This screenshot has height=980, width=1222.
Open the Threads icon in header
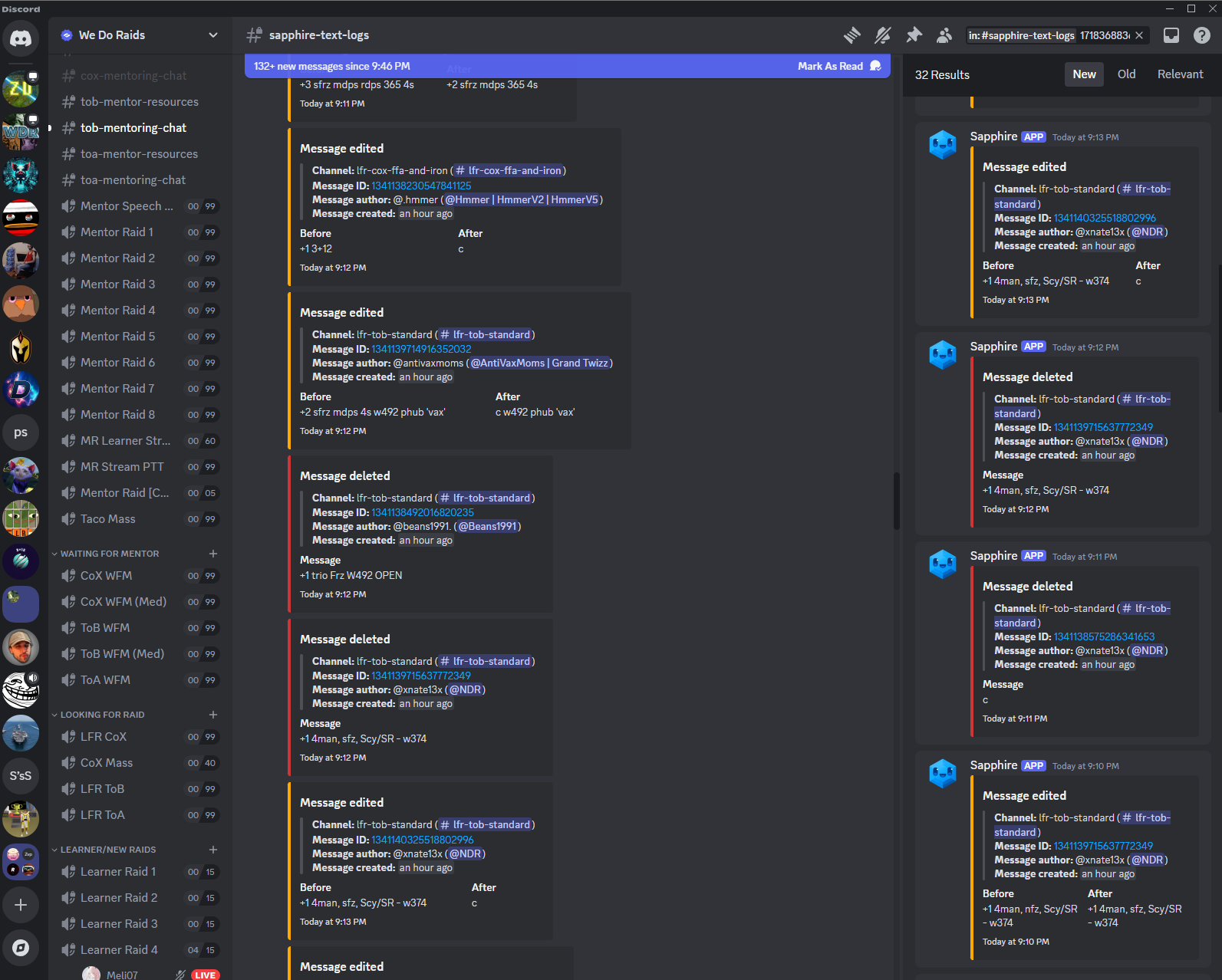pyautogui.click(x=852, y=35)
